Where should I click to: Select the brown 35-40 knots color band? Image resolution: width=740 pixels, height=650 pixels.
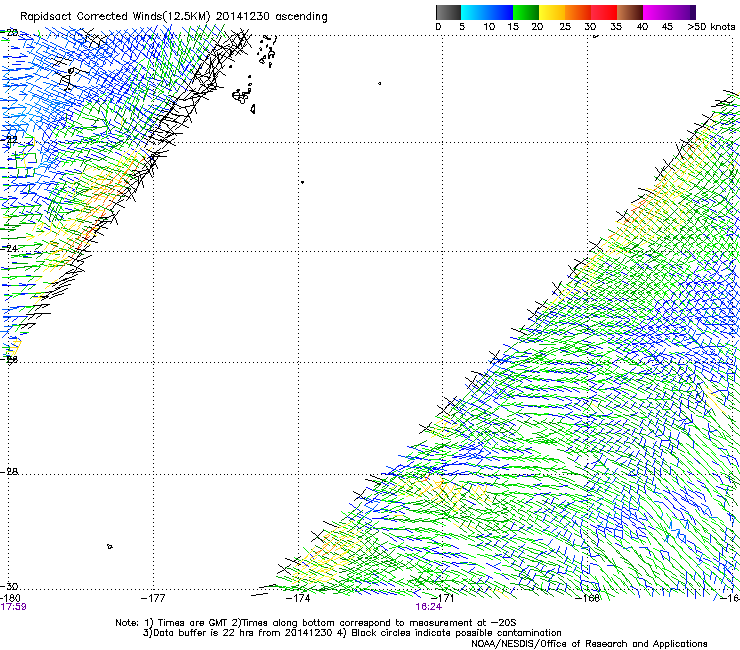[630, 12]
